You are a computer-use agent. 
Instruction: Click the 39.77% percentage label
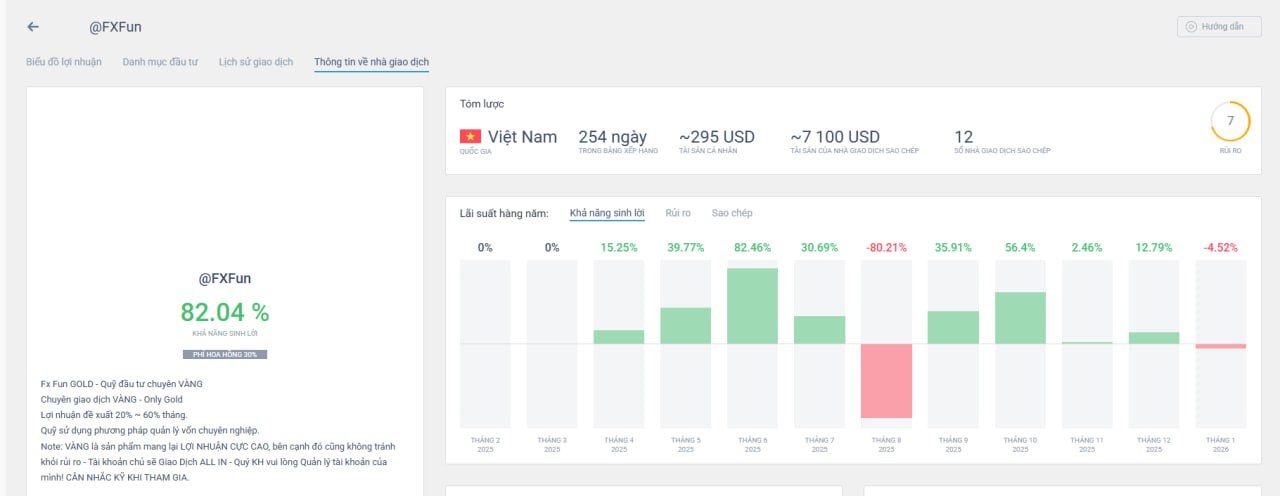[685, 247]
